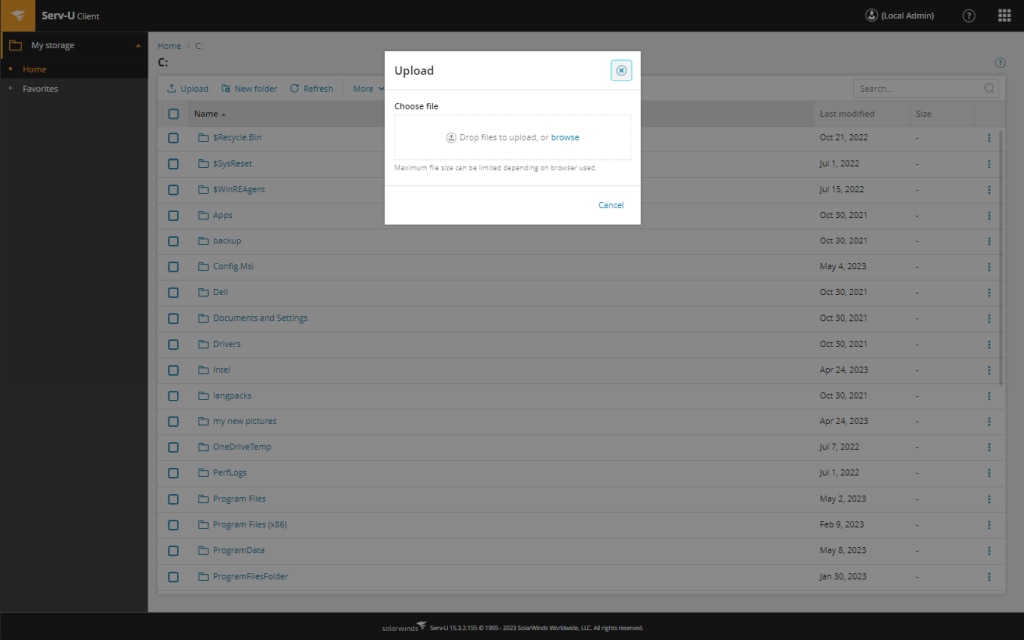Select Home in the sidebar
The image size is (1024, 640).
(34, 69)
